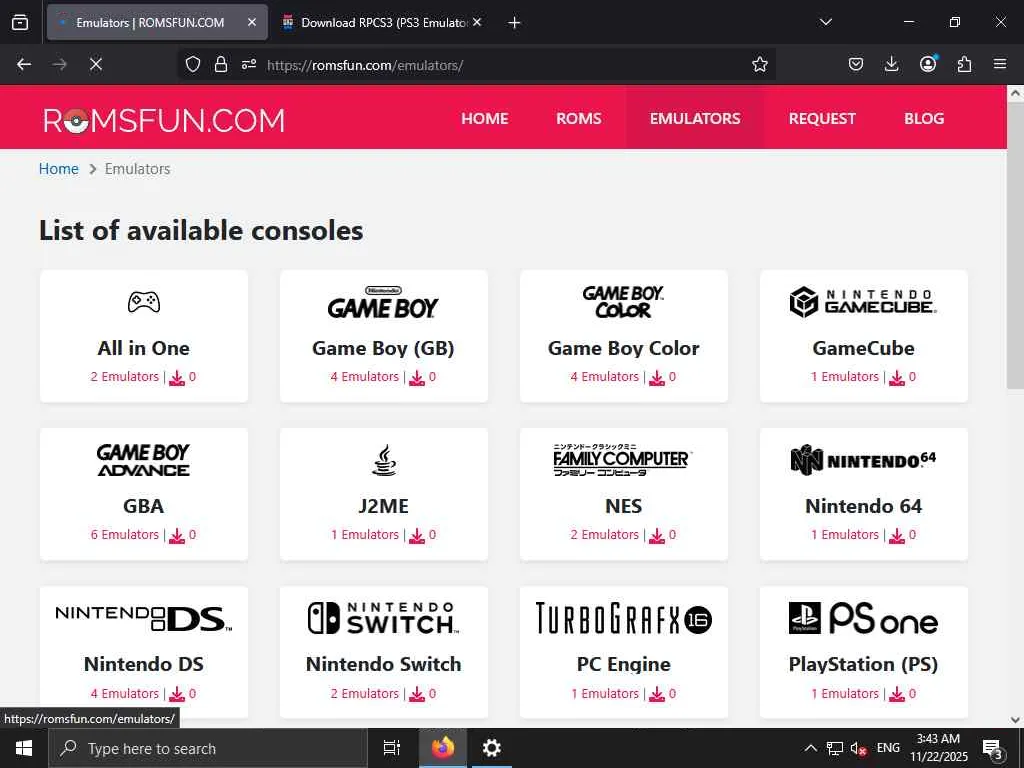Save page to Pocket icon
The height and width of the screenshot is (768, 1024).
coord(856,64)
